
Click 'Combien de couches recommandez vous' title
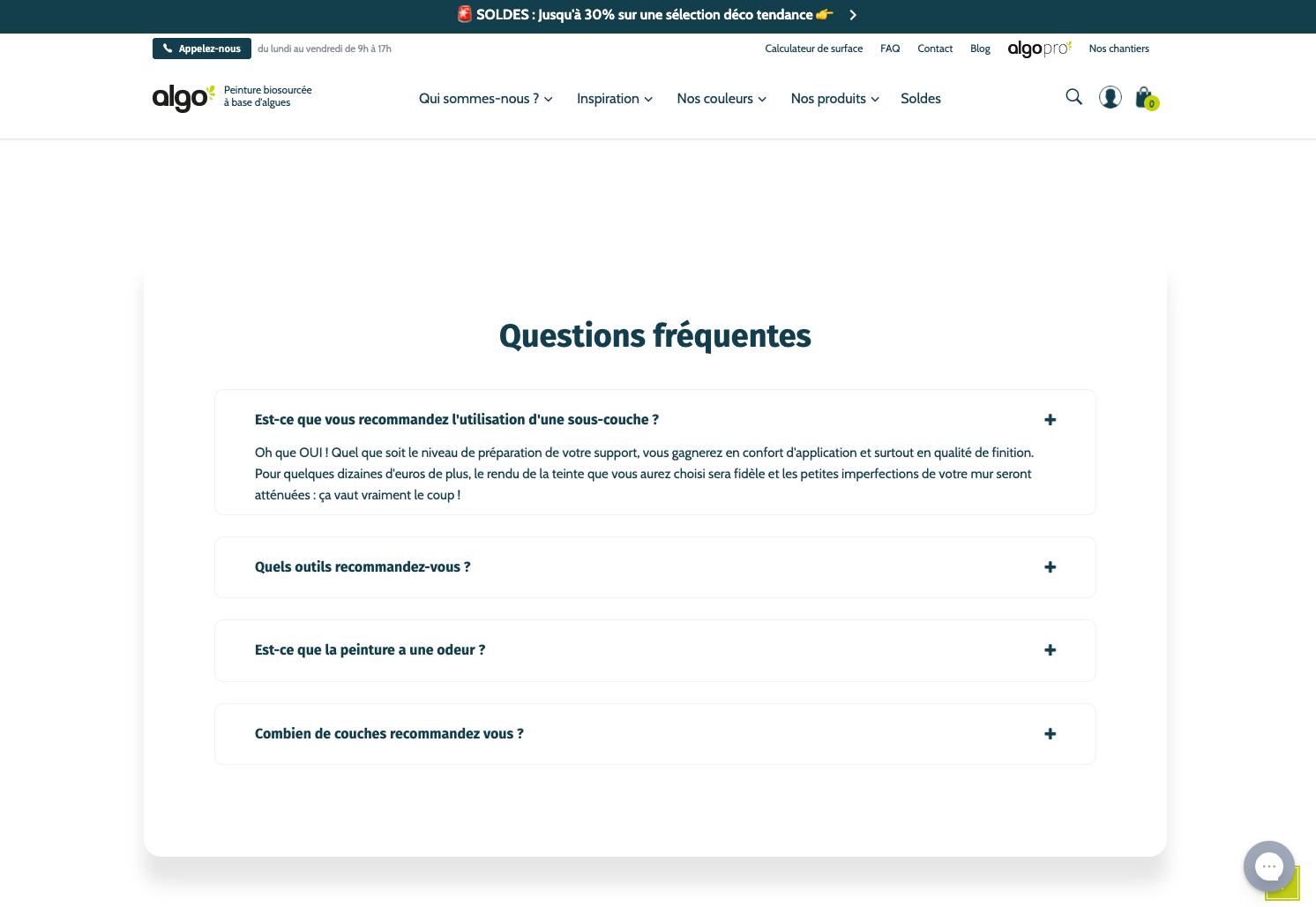pos(389,734)
